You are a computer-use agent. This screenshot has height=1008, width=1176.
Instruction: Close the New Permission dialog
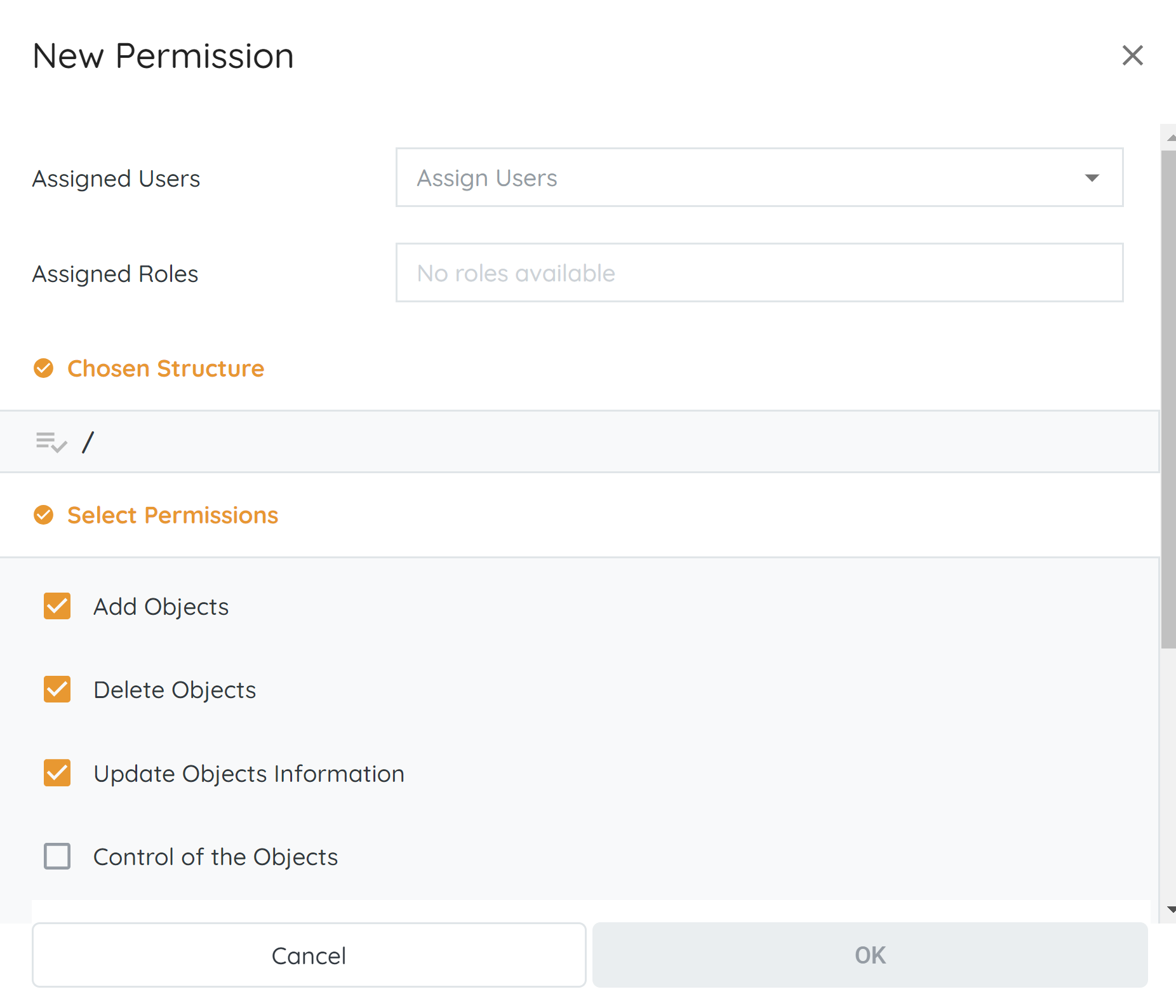point(1132,55)
